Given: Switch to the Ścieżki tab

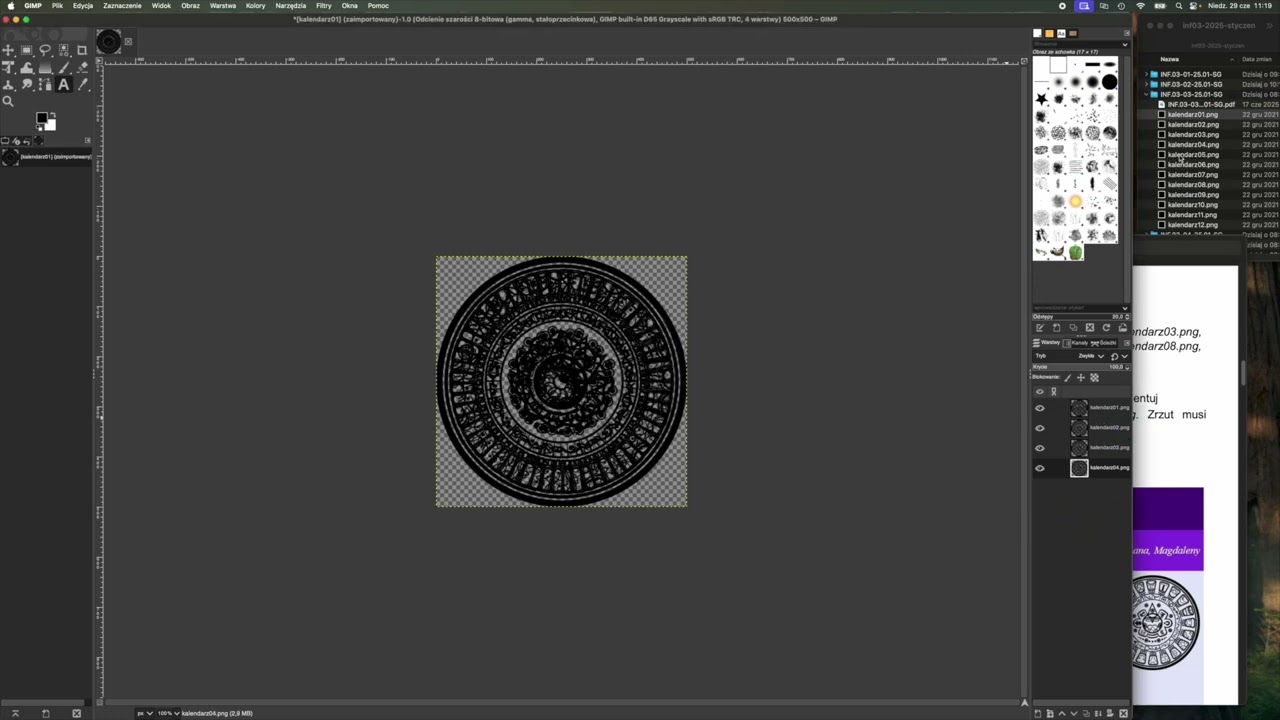Looking at the screenshot, I should (x=1103, y=343).
